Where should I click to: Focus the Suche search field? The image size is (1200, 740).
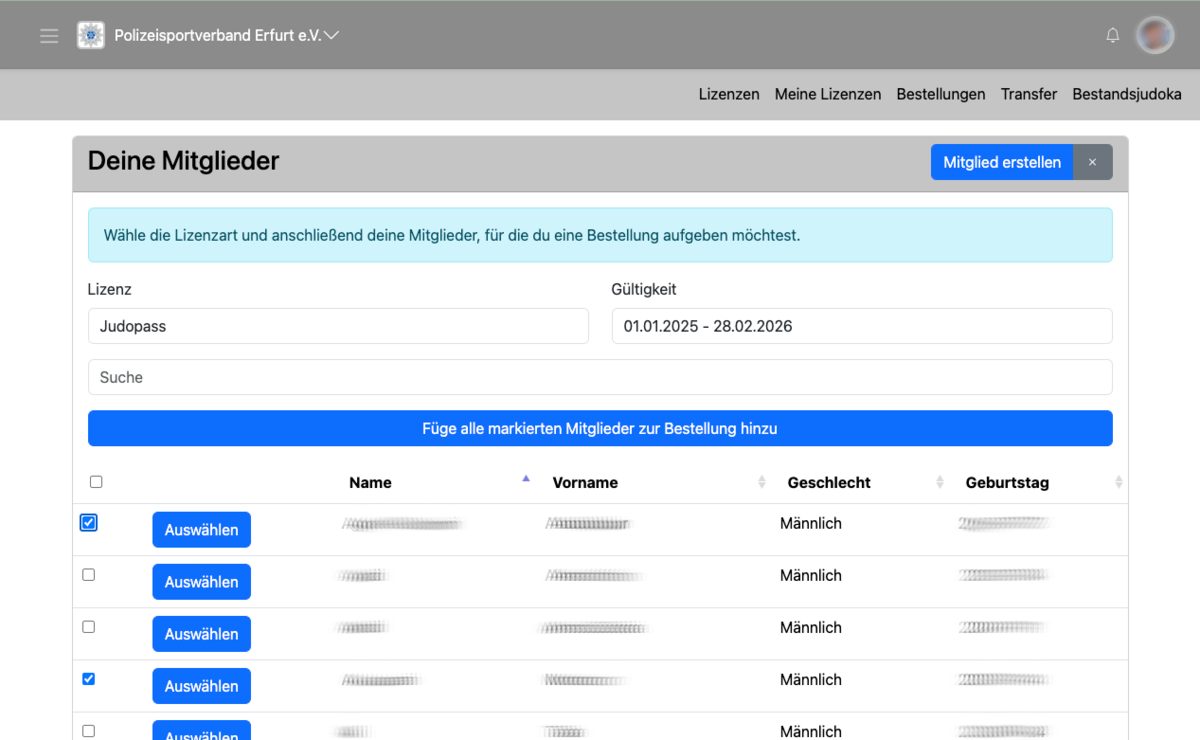click(599, 377)
